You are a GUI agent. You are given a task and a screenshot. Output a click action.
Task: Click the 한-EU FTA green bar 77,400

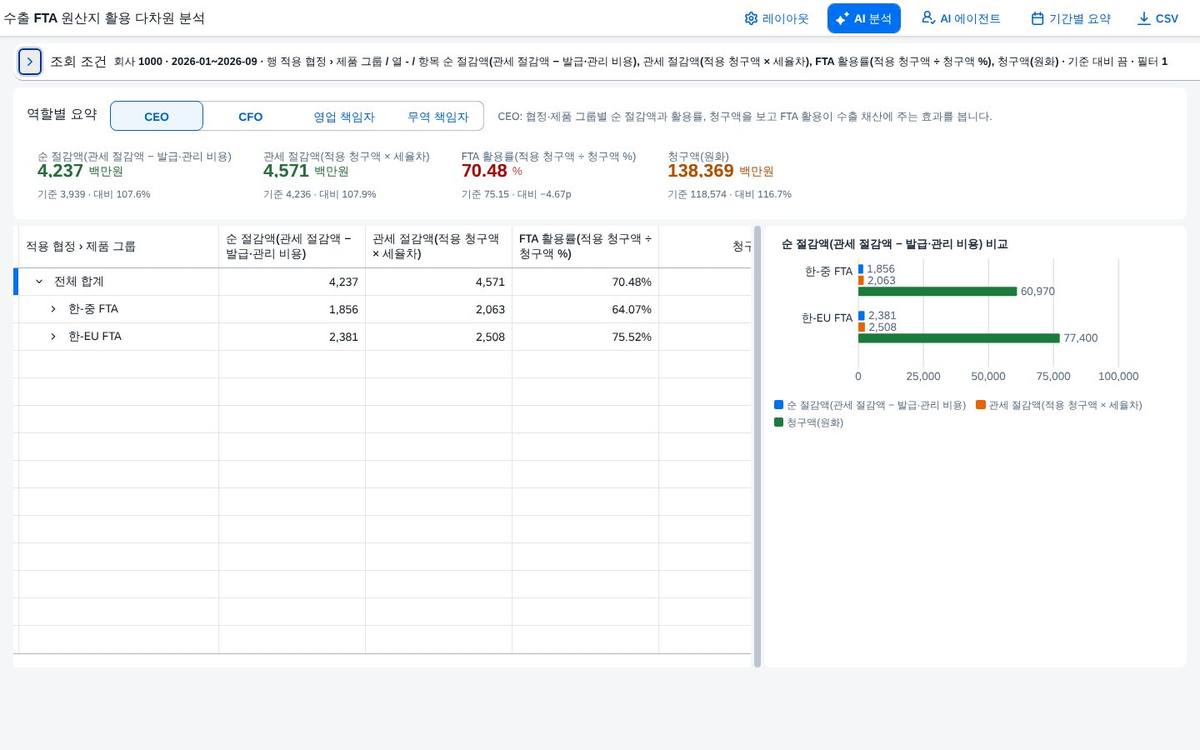pyautogui.click(x=959, y=338)
